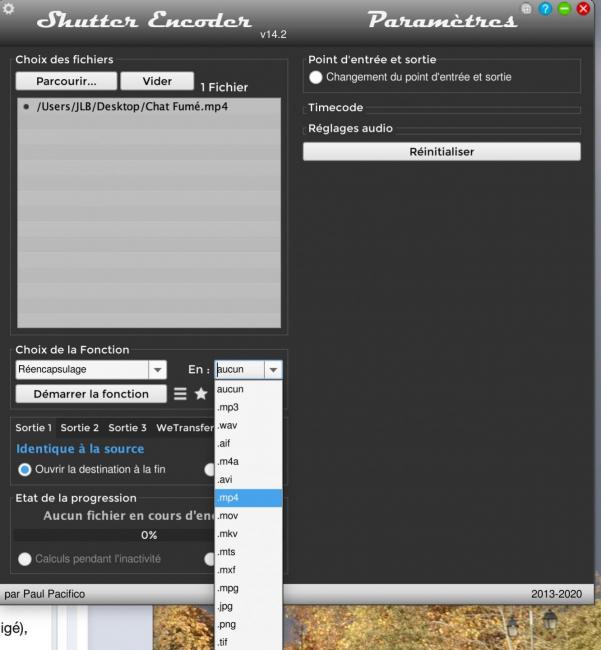Collapse the output format dropdown arrow

(272, 369)
